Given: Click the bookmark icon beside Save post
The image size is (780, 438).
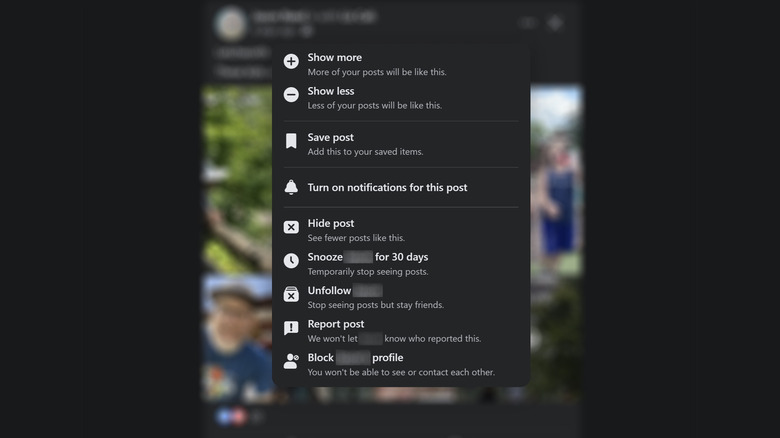Looking at the screenshot, I should (x=291, y=141).
